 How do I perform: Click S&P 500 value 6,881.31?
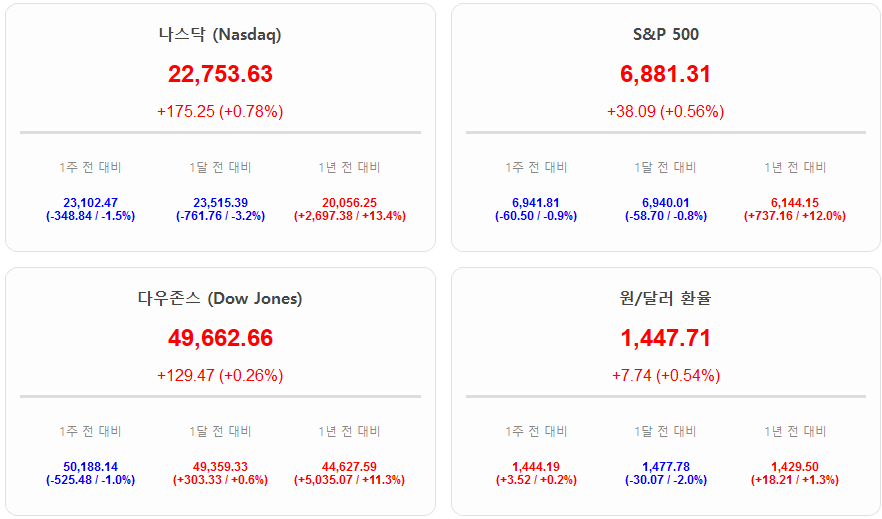(665, 74)
